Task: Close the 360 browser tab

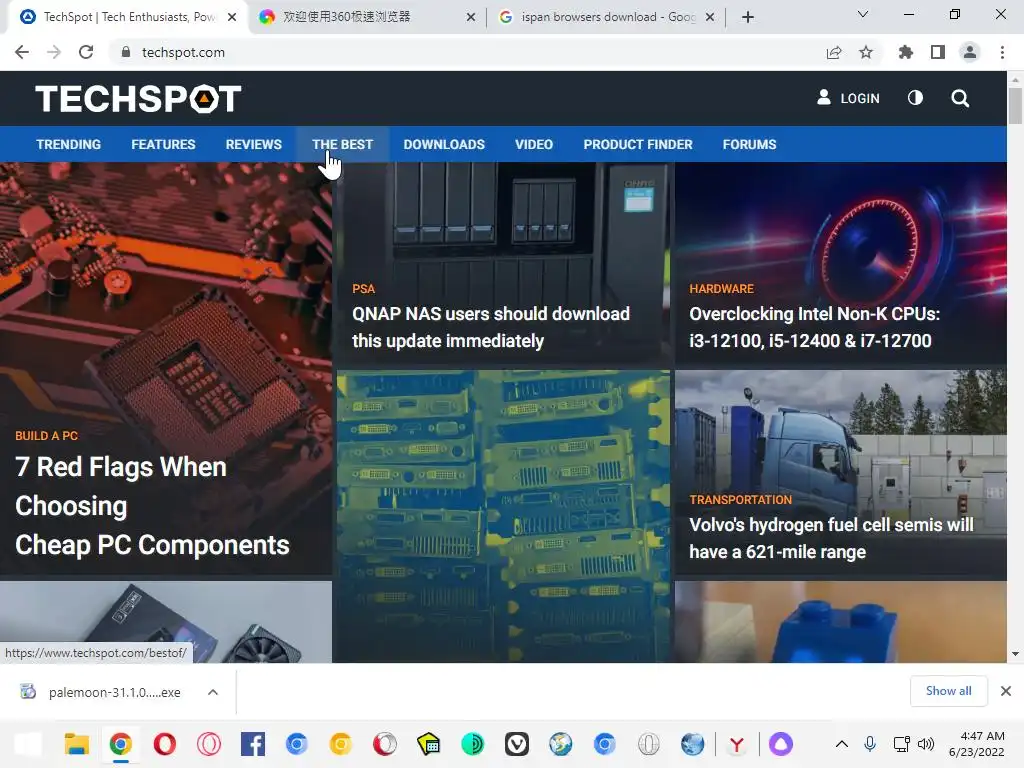Action: point(471,17)
